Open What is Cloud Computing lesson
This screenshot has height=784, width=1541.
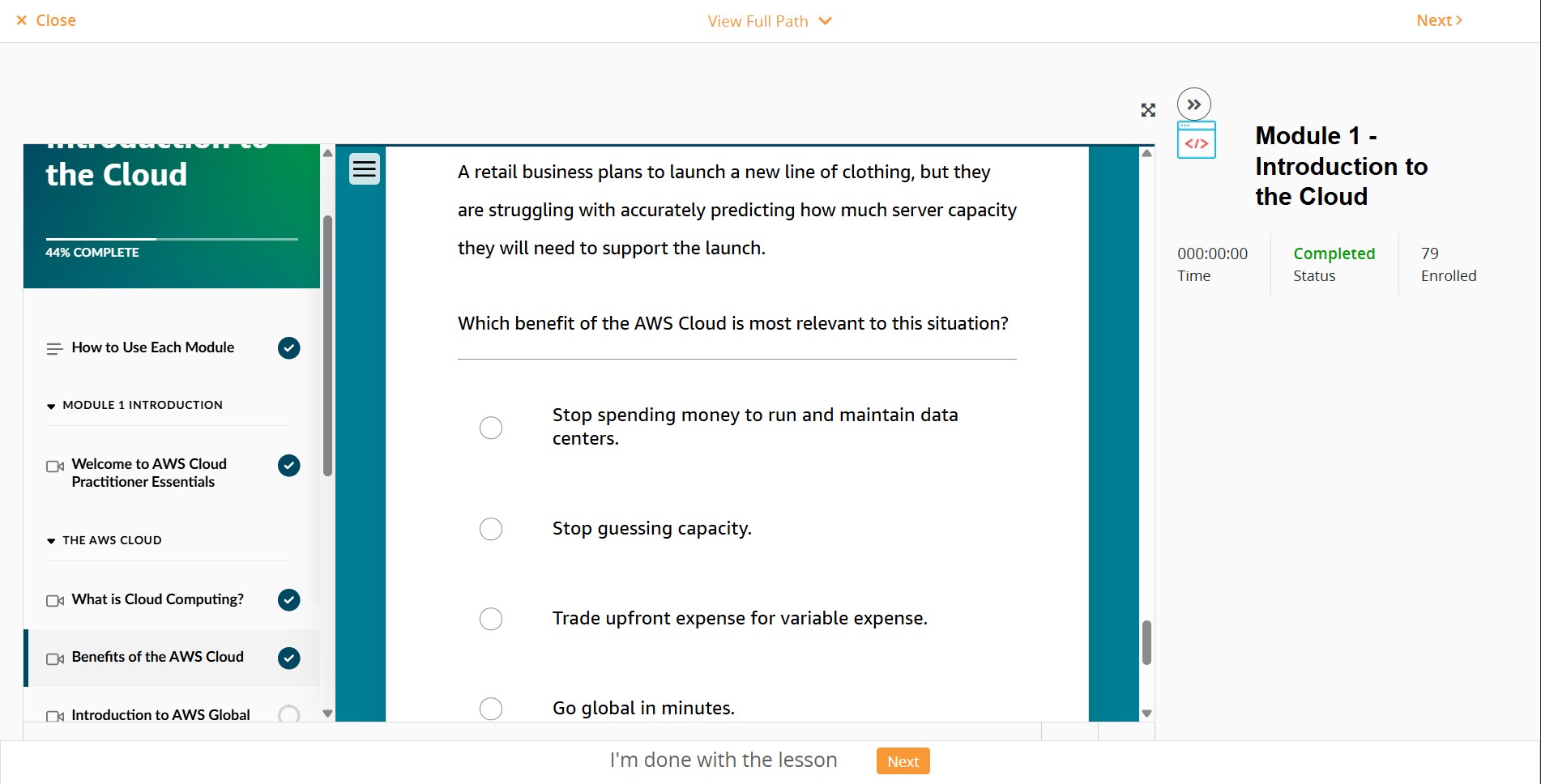(x=157, y=599)
